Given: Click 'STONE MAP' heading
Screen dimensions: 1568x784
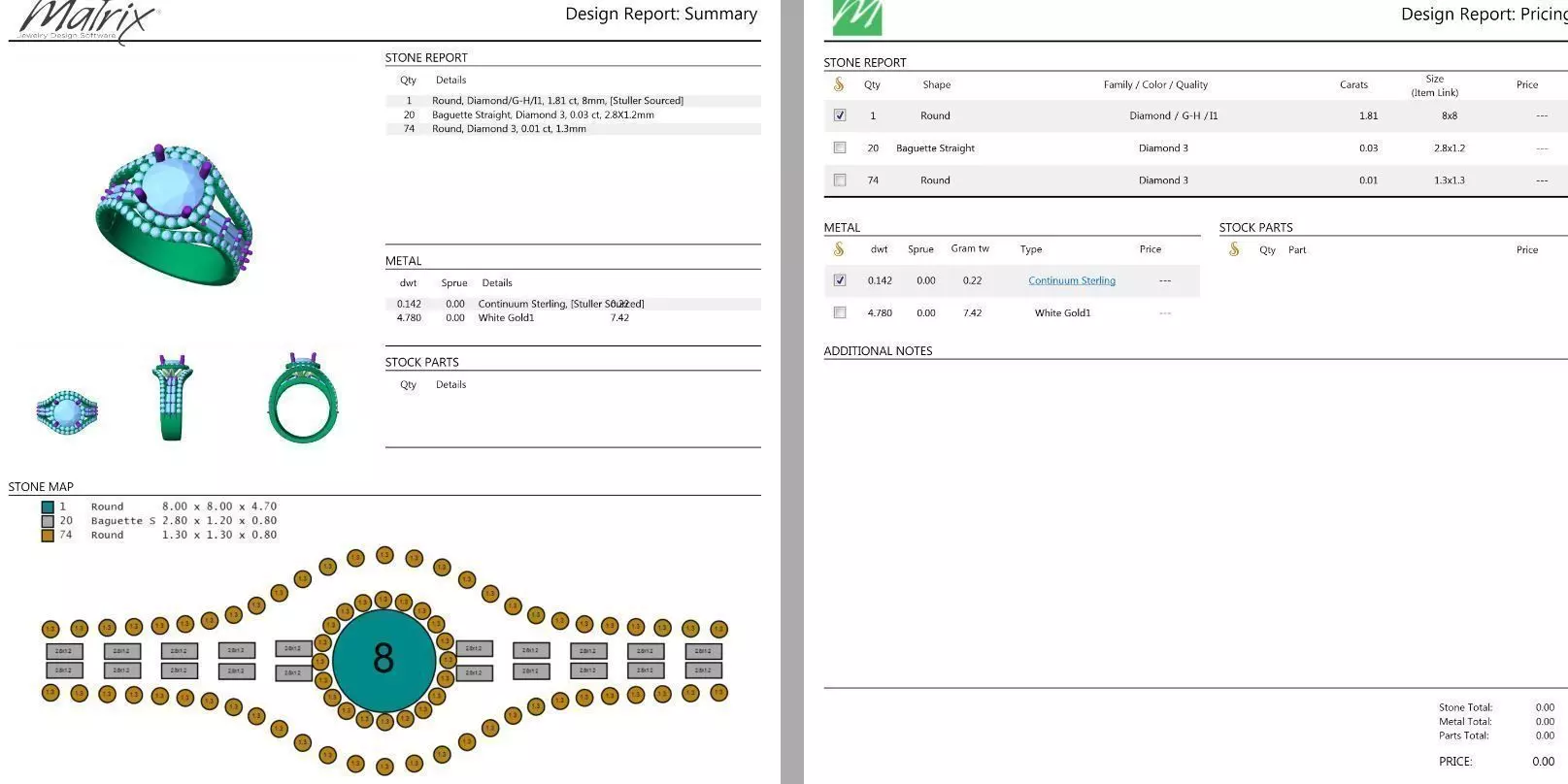Looking at the screenshot, I should [41, 487].
